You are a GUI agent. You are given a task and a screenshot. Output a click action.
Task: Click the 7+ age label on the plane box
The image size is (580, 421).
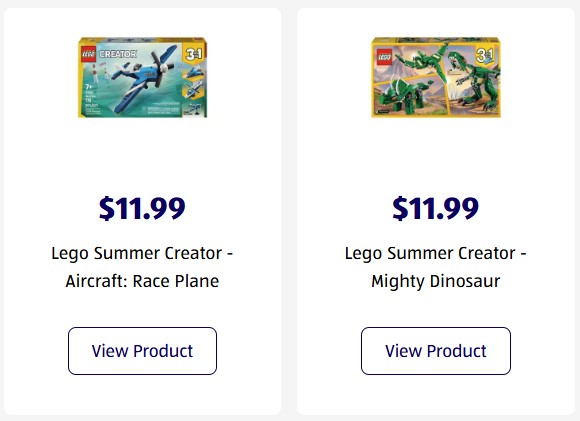pos(88,87)
